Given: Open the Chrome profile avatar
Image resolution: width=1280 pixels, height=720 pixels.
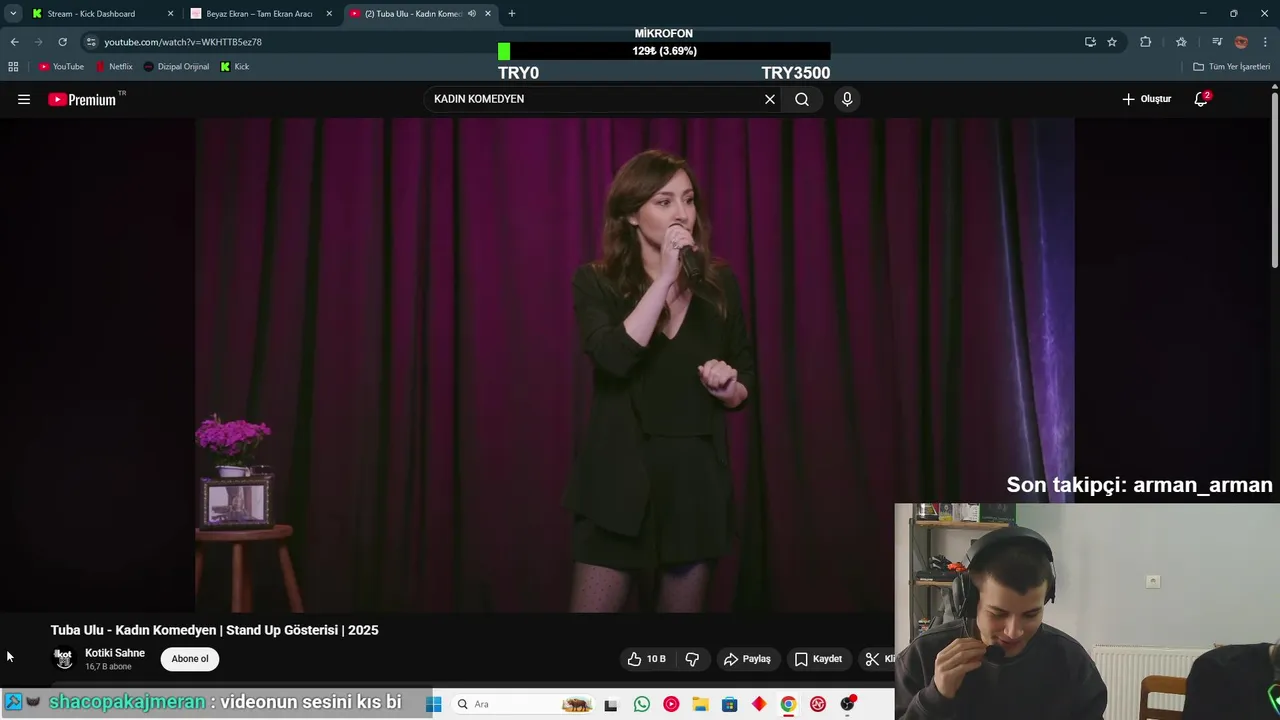Looking at the screenshot, I should point(1241,42).
